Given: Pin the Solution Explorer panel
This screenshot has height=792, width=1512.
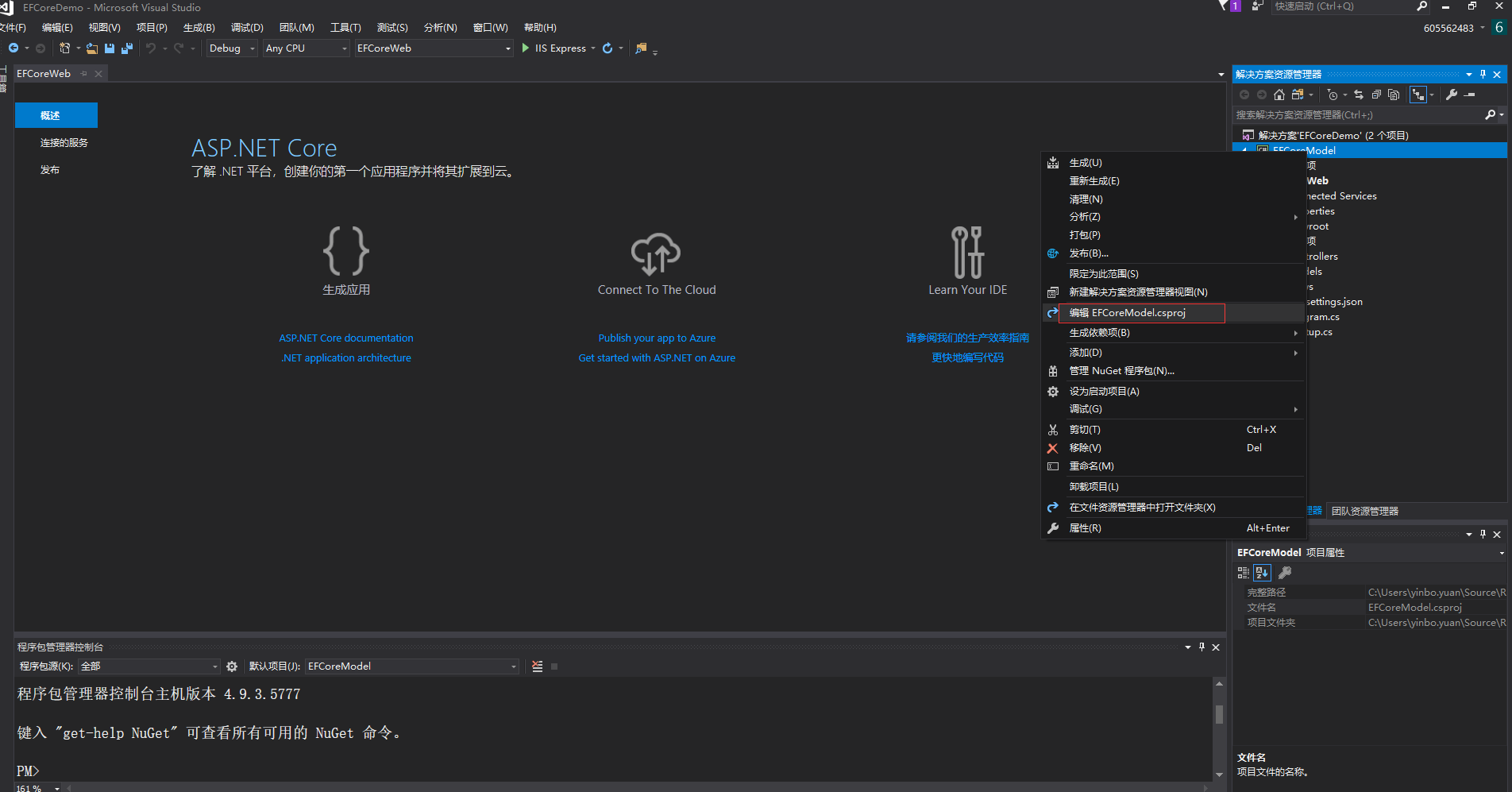Looking at the screenshot, I should tap(1483, 74).
